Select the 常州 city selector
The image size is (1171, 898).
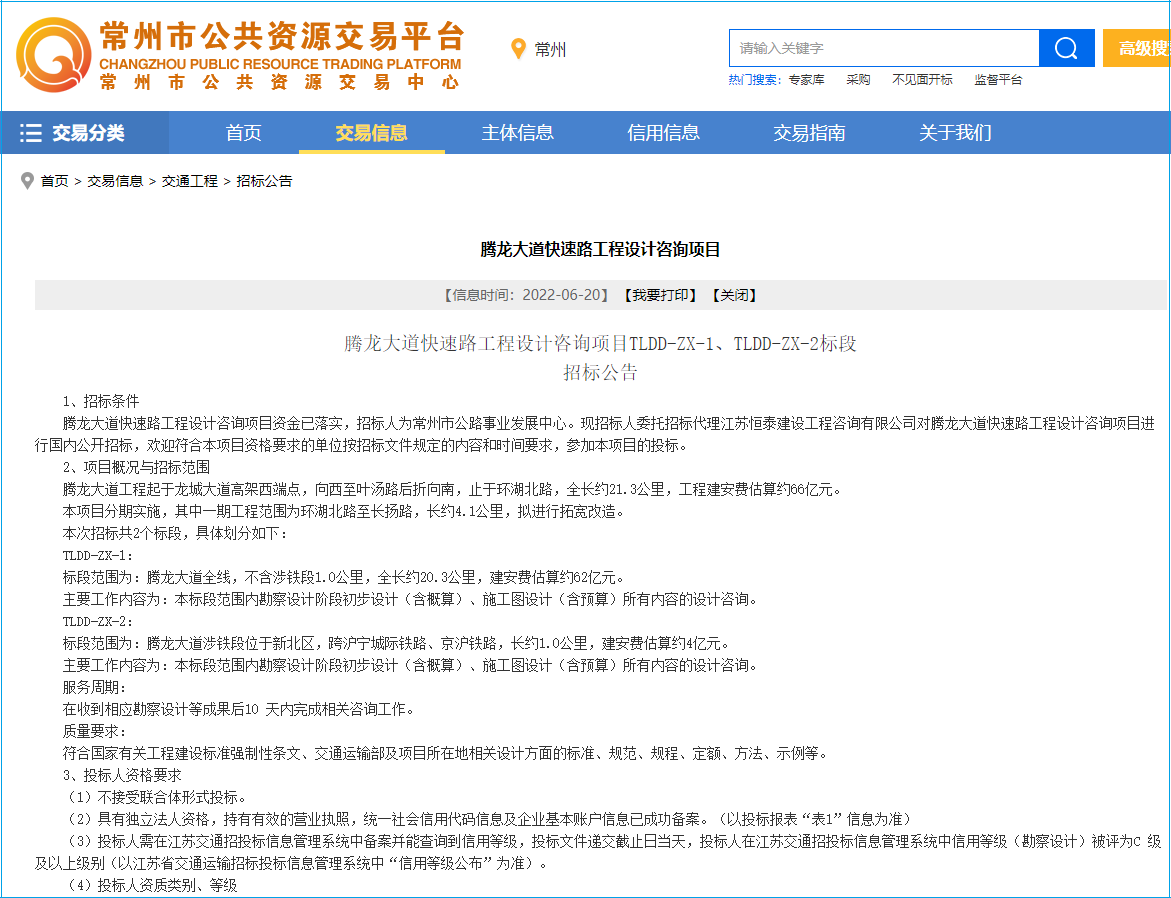tap(549, 49)
